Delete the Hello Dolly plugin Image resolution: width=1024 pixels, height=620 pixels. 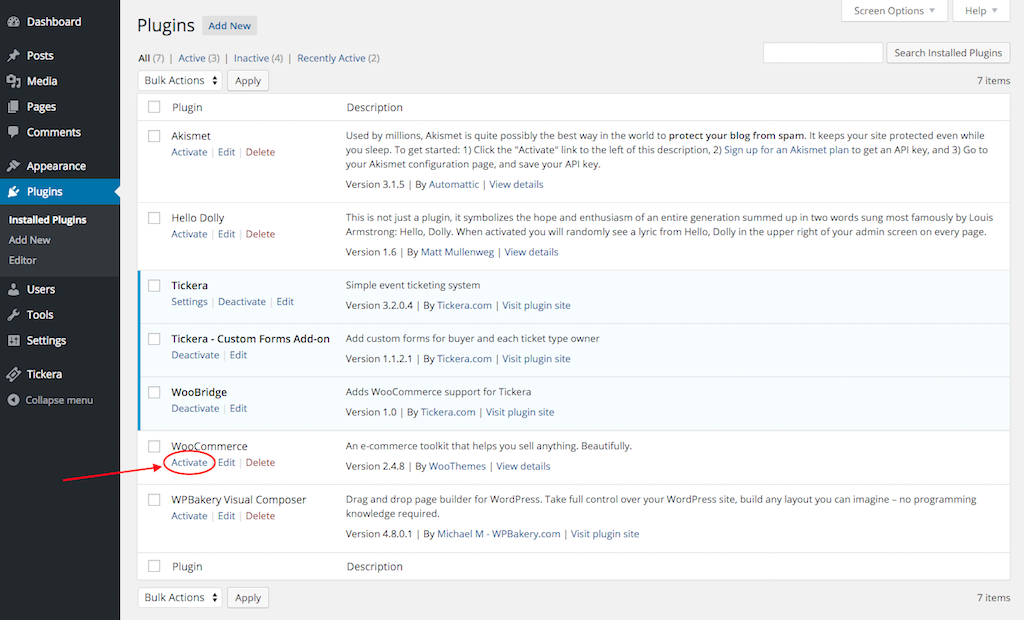(x=260, y=233)
